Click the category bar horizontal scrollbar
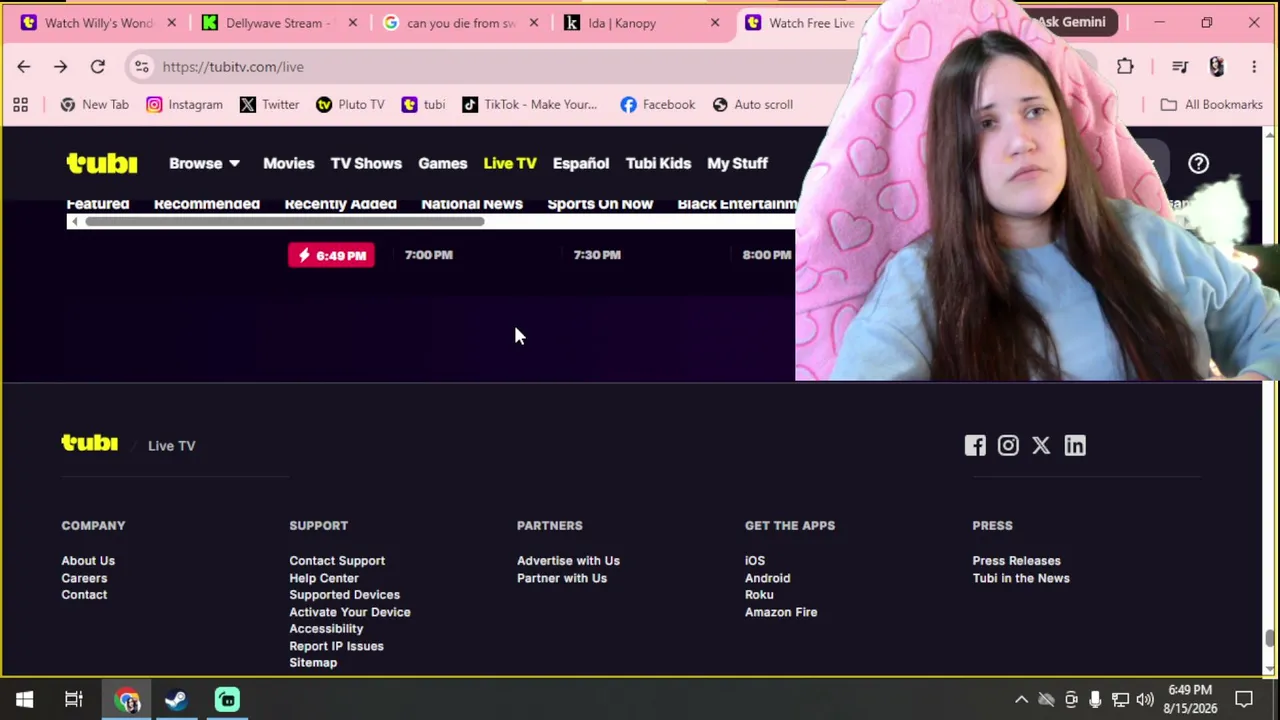The width and height of the screenshot is (1280, 720). point(285,222)
